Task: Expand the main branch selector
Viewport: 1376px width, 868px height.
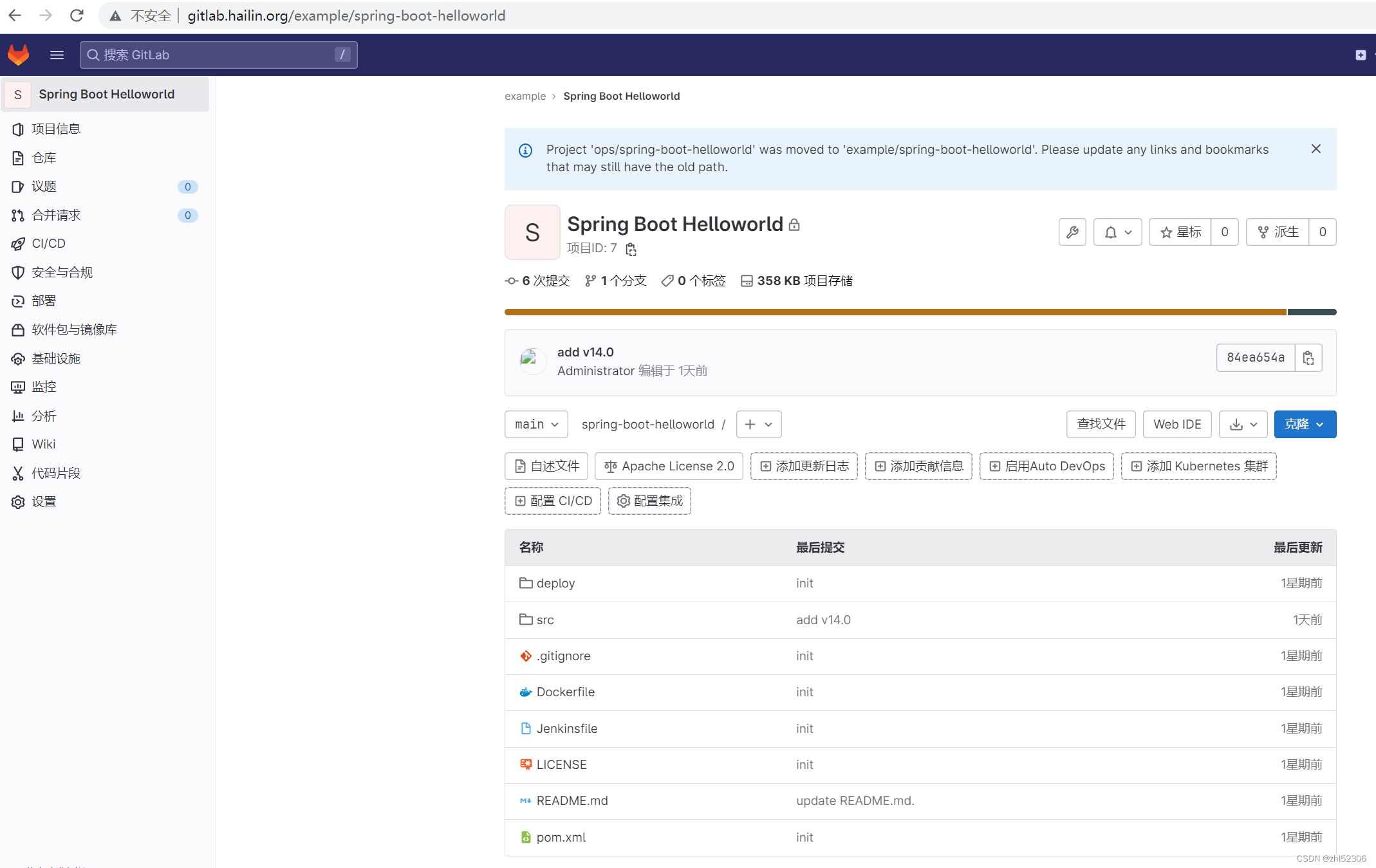Action: tap(536, 425)
